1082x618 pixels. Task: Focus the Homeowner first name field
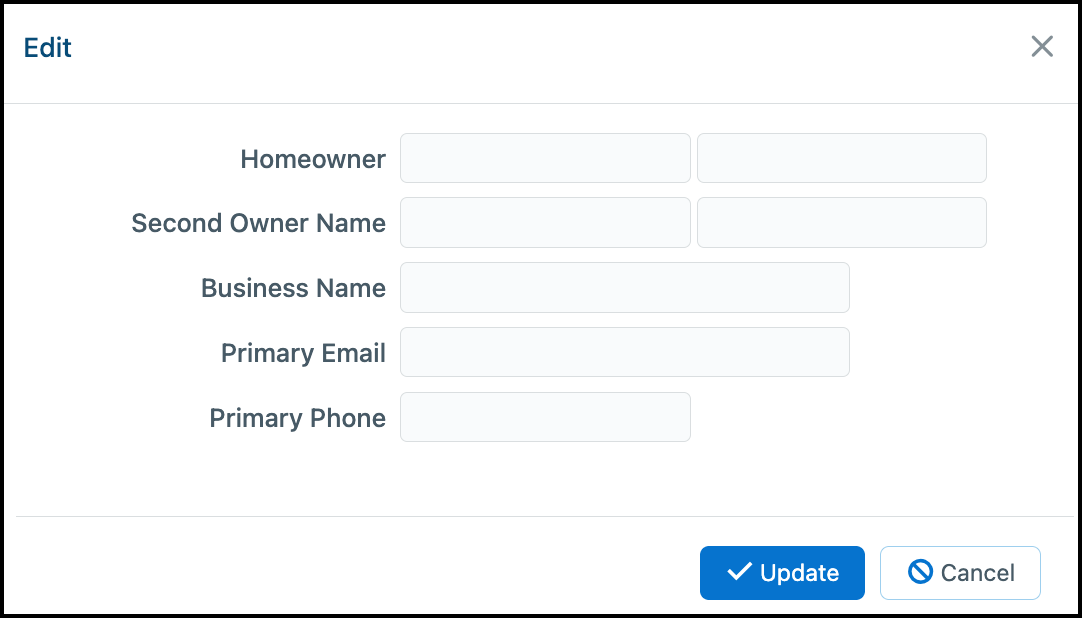click(x=545, y=158)
